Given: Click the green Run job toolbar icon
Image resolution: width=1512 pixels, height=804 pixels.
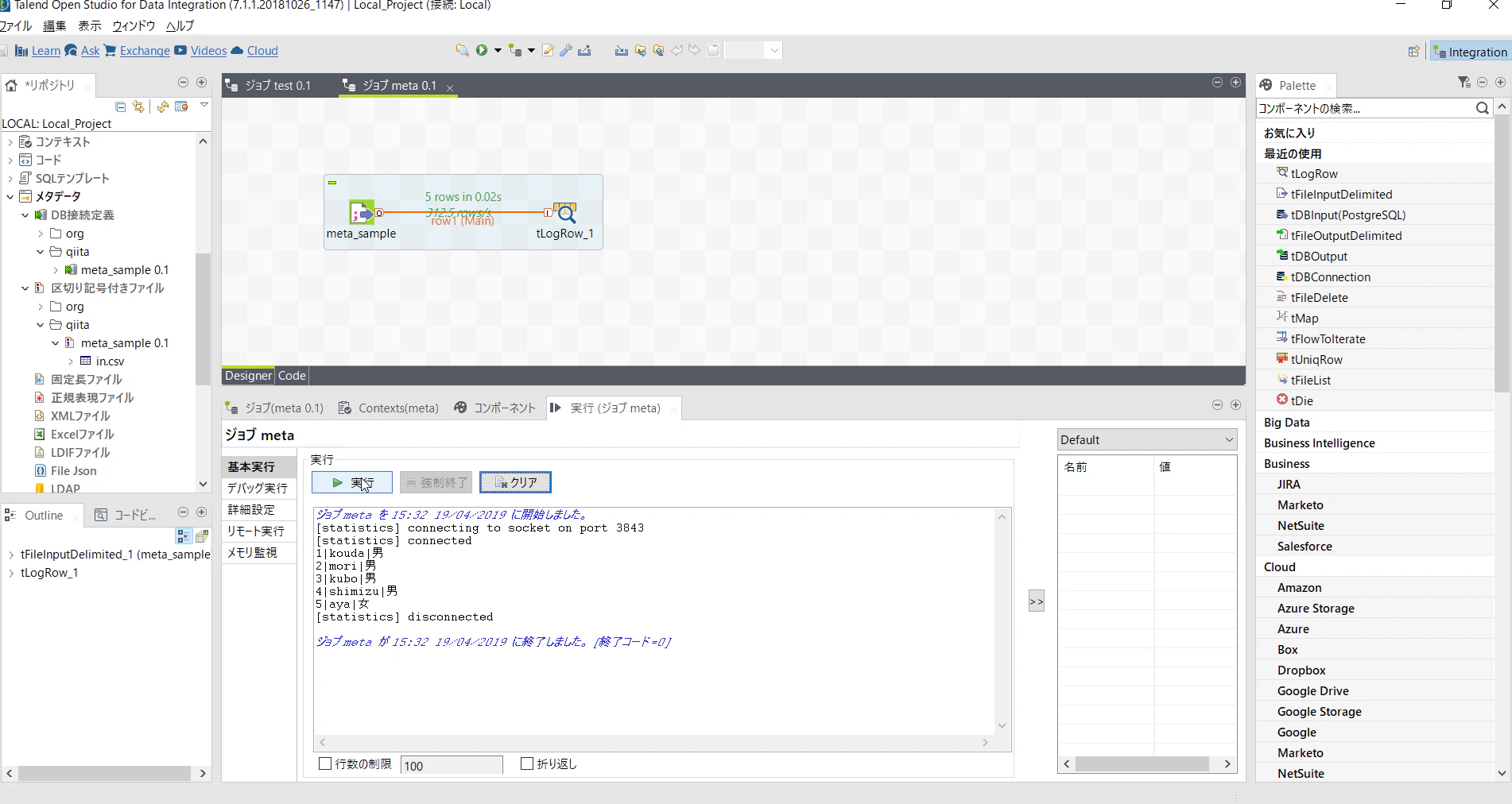Looking at the screenshot, I should (x=482, y=50).
